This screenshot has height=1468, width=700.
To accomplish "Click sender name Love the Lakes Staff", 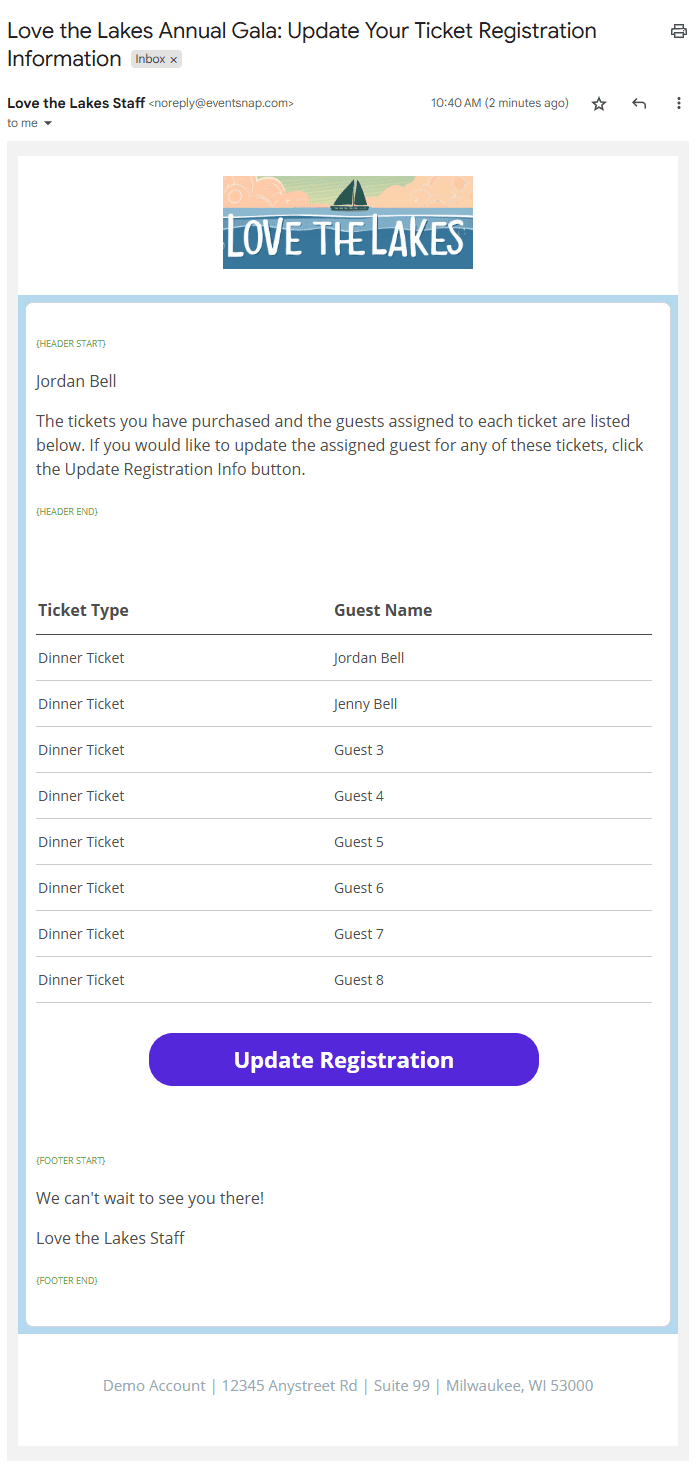I will (76, 103).
